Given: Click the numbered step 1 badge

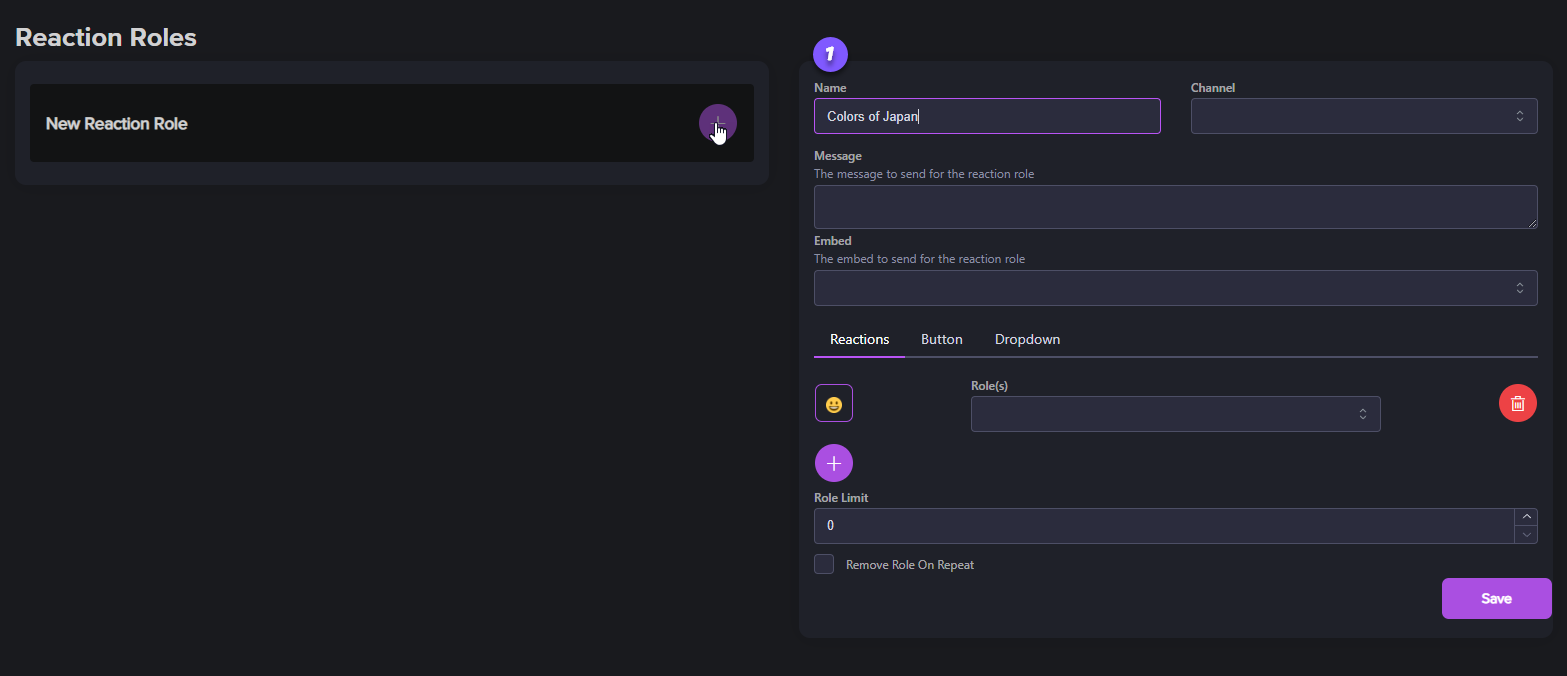Looking at the screenshot, I should (x=830, y=54).
